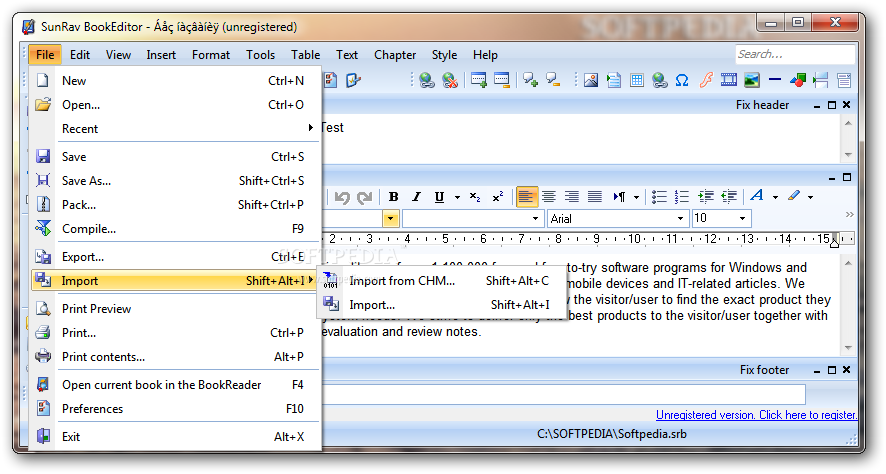Open the Chapter menu
This screenshot has height=474, width=886.
(x=395, y=55)
